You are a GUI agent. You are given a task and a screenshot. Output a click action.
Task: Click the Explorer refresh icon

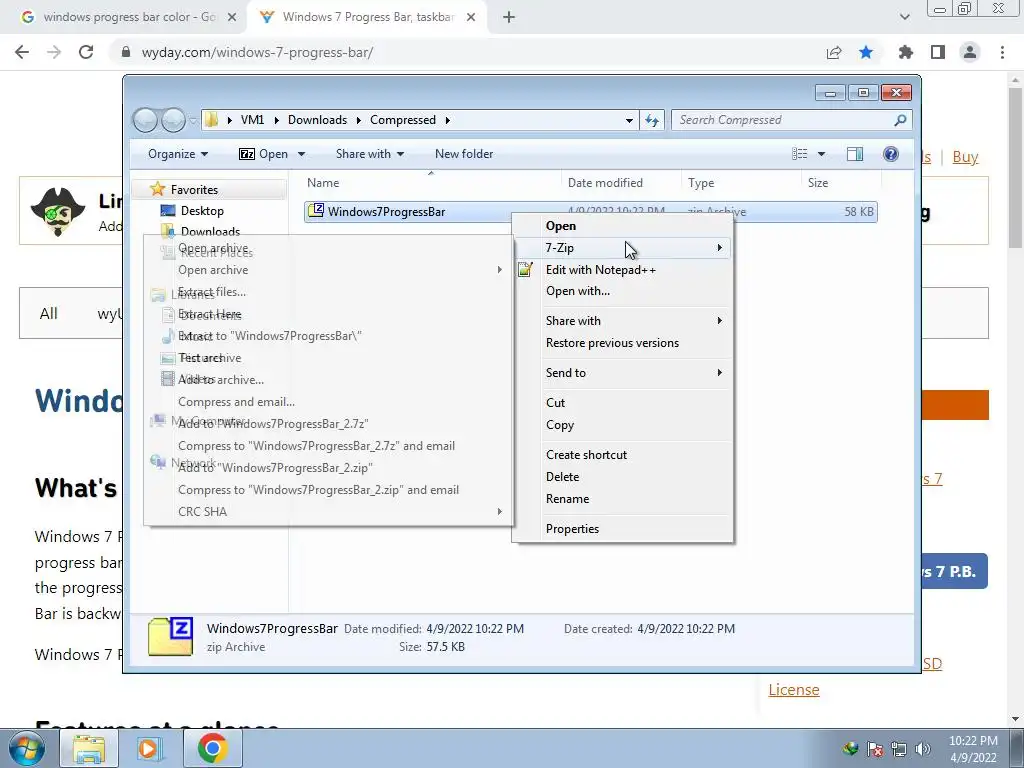click(x=652, y=120)
